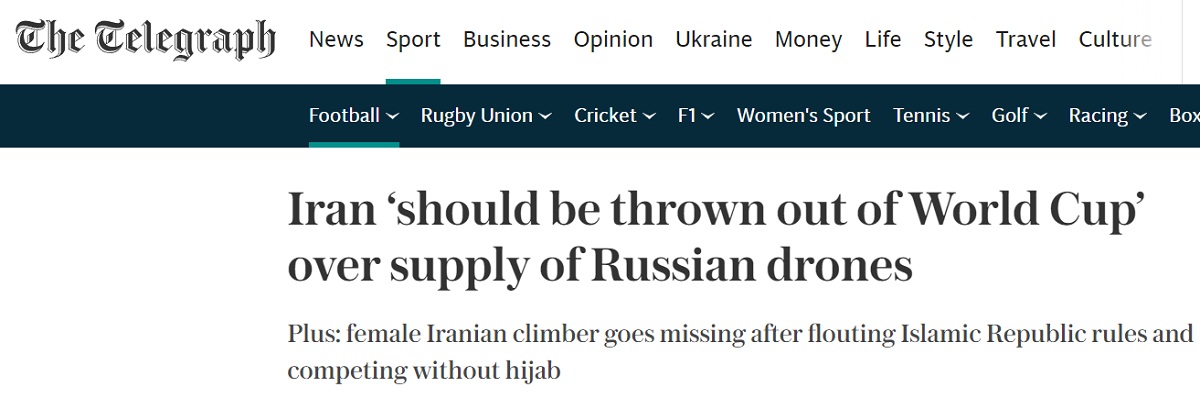The image size is (1200, 420).
Task: Open the Golf submenu arrow
Action: pyautogui.click(x=1040, y=117)
